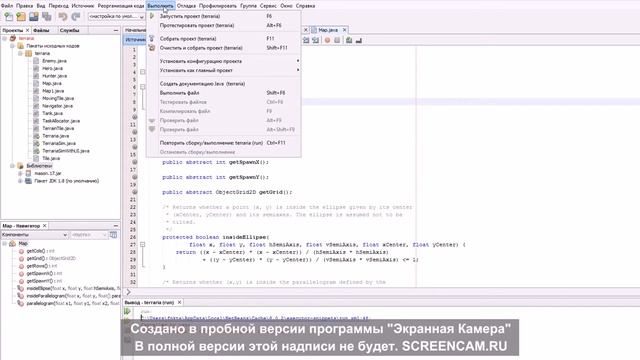Collapse the Пакеты исходных кодов node

[12, 46]
